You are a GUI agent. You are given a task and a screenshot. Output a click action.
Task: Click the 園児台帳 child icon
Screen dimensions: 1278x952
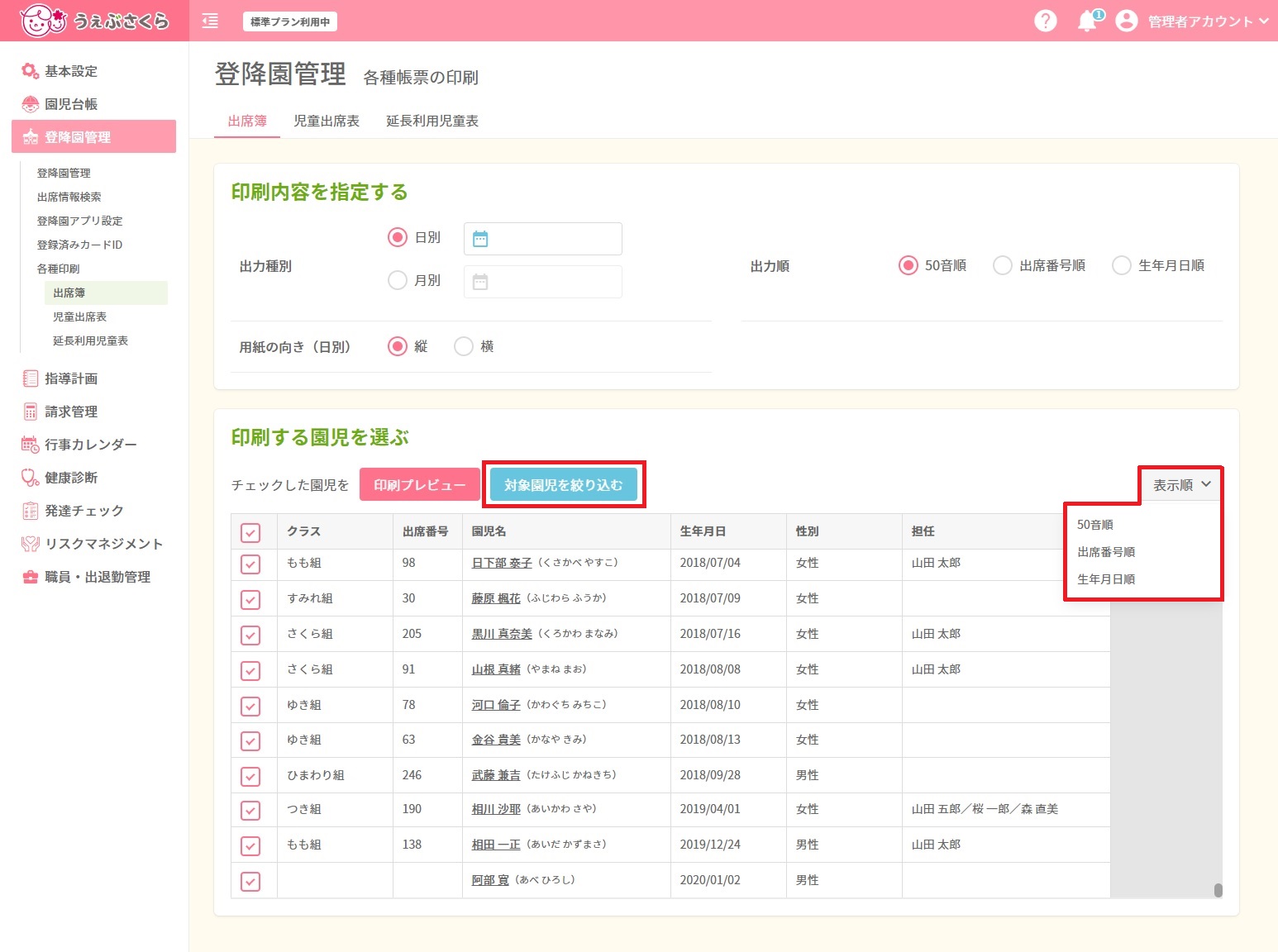point(30,104)
